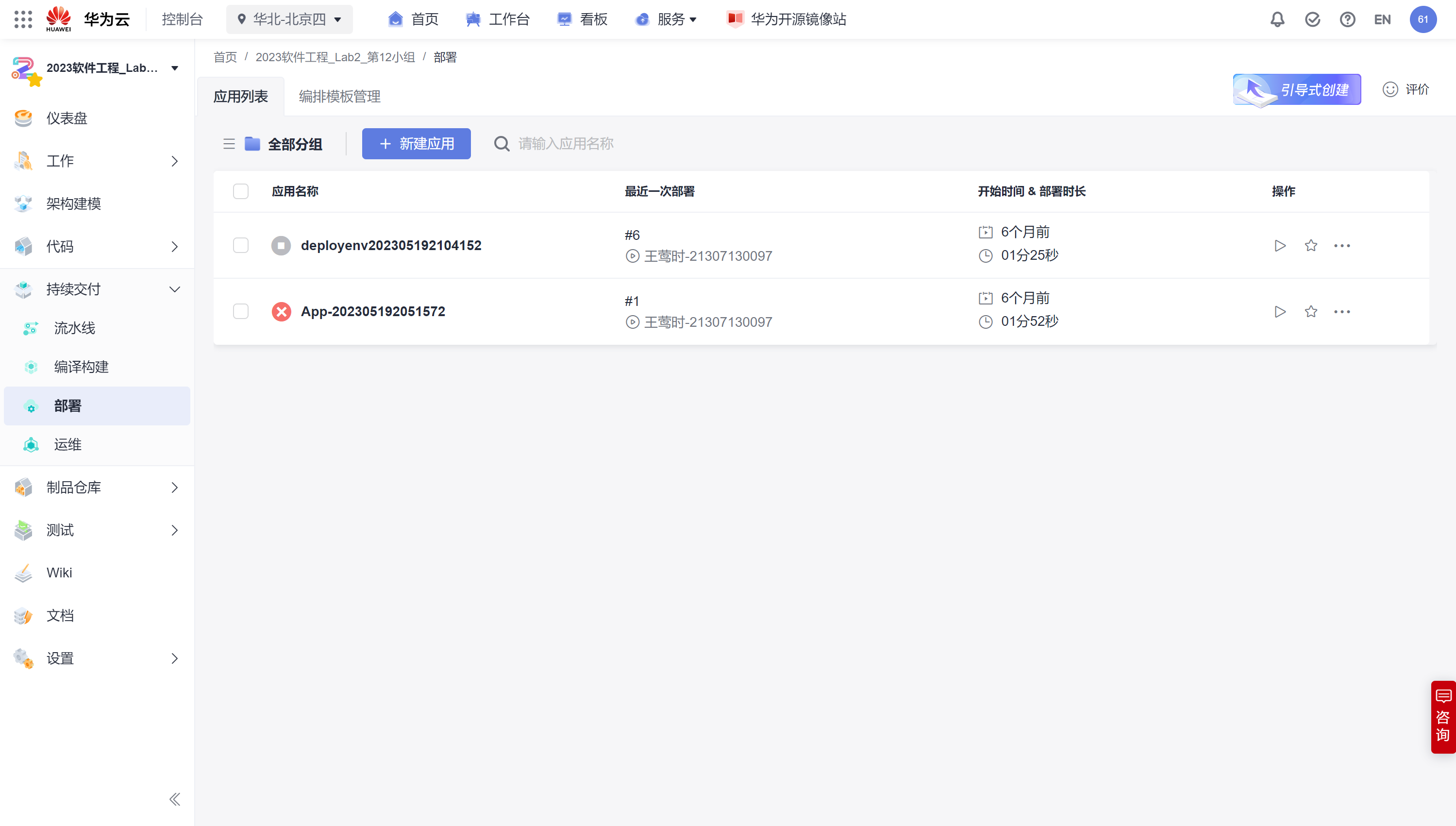
Task: Tick the App-202305192051572 row checkbox
Action: [240, 311]
